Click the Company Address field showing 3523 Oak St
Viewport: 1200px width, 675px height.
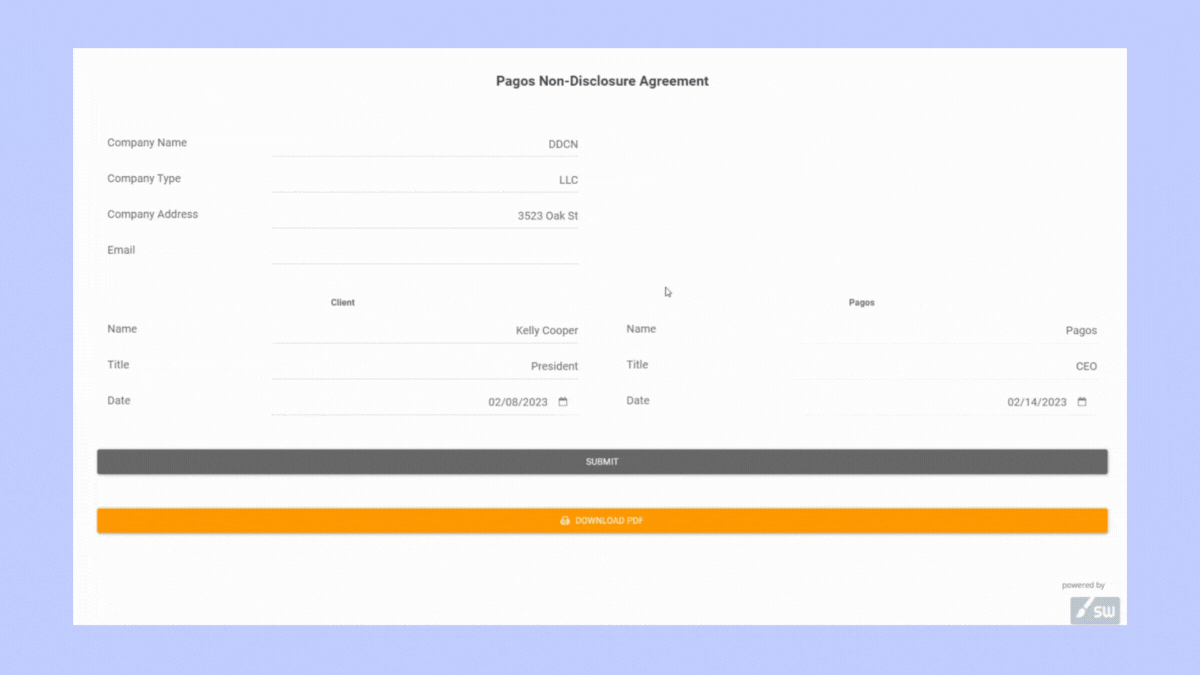[x=425, y=216]
